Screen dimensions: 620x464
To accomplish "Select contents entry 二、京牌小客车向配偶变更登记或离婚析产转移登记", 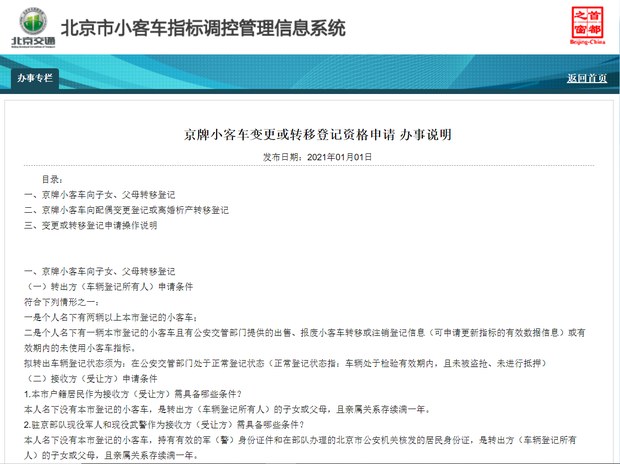I will 127,210.
